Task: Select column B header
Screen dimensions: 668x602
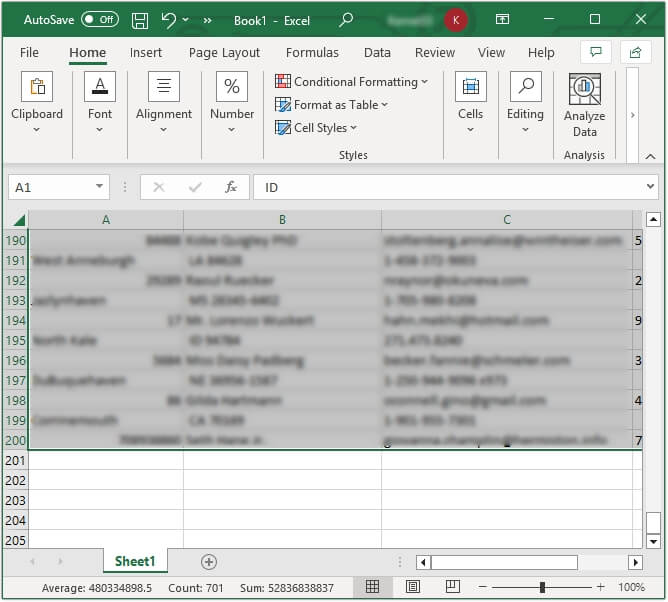Action: 282,220
